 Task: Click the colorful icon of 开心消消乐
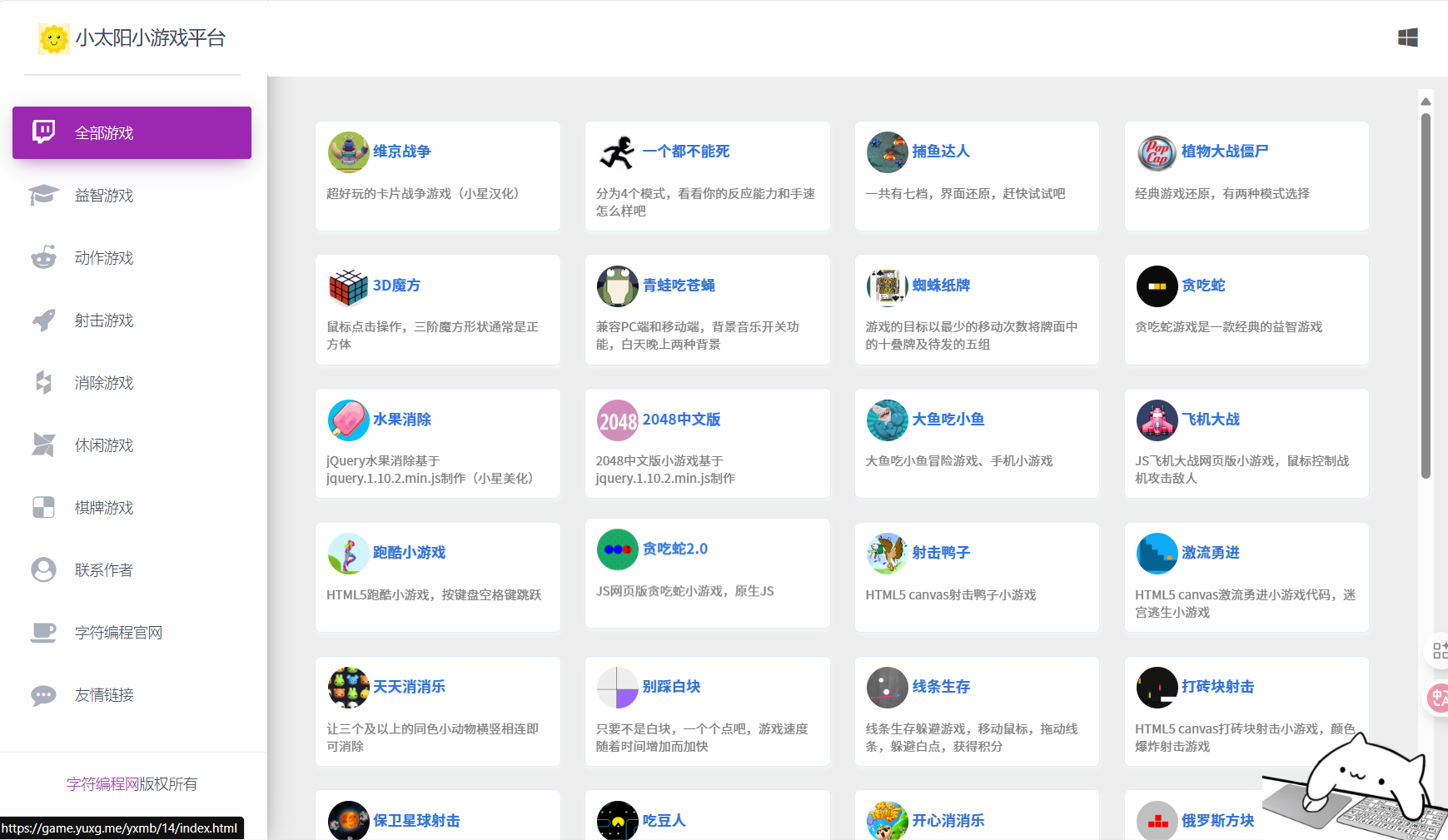coord(888,820)
